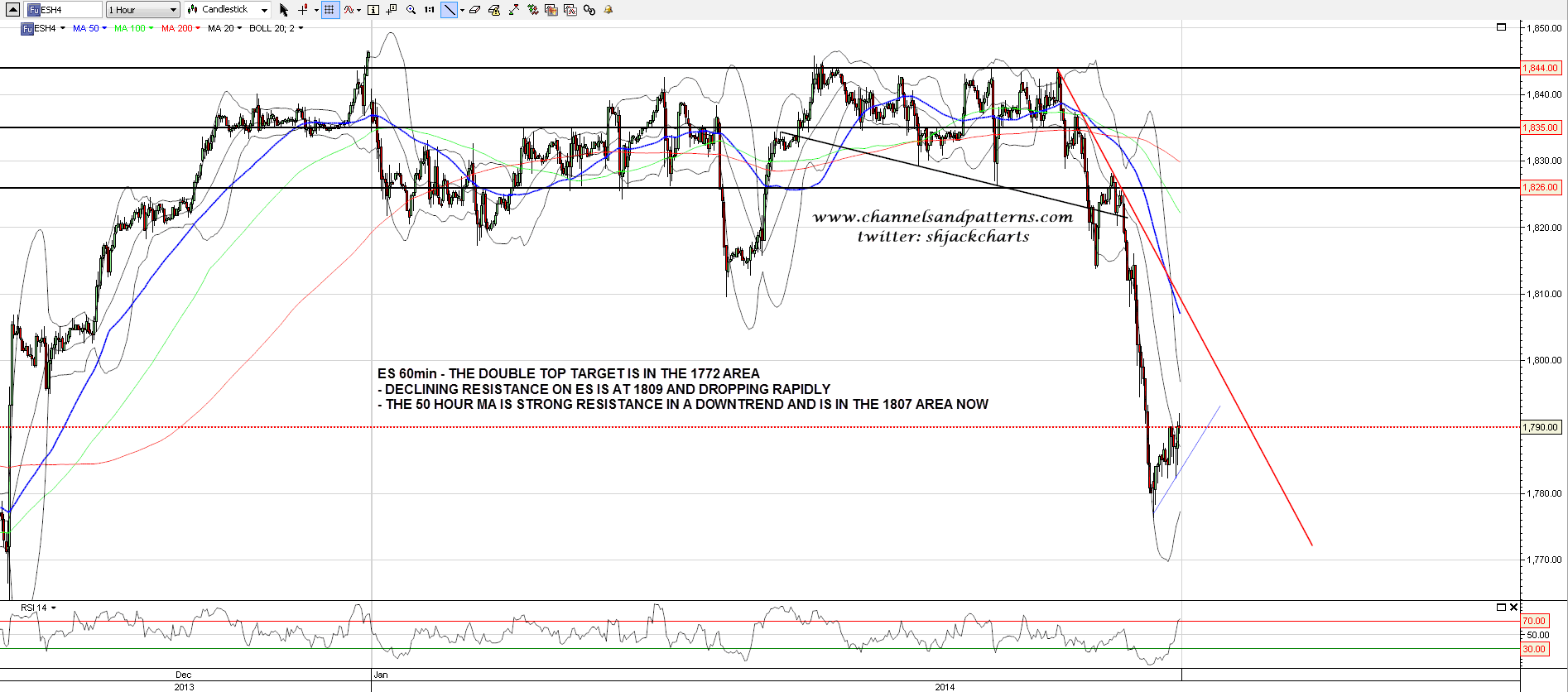Click the 1,844.00 price level marker
Viewport: 1568px width, 692px height.
pos(1540,68)
